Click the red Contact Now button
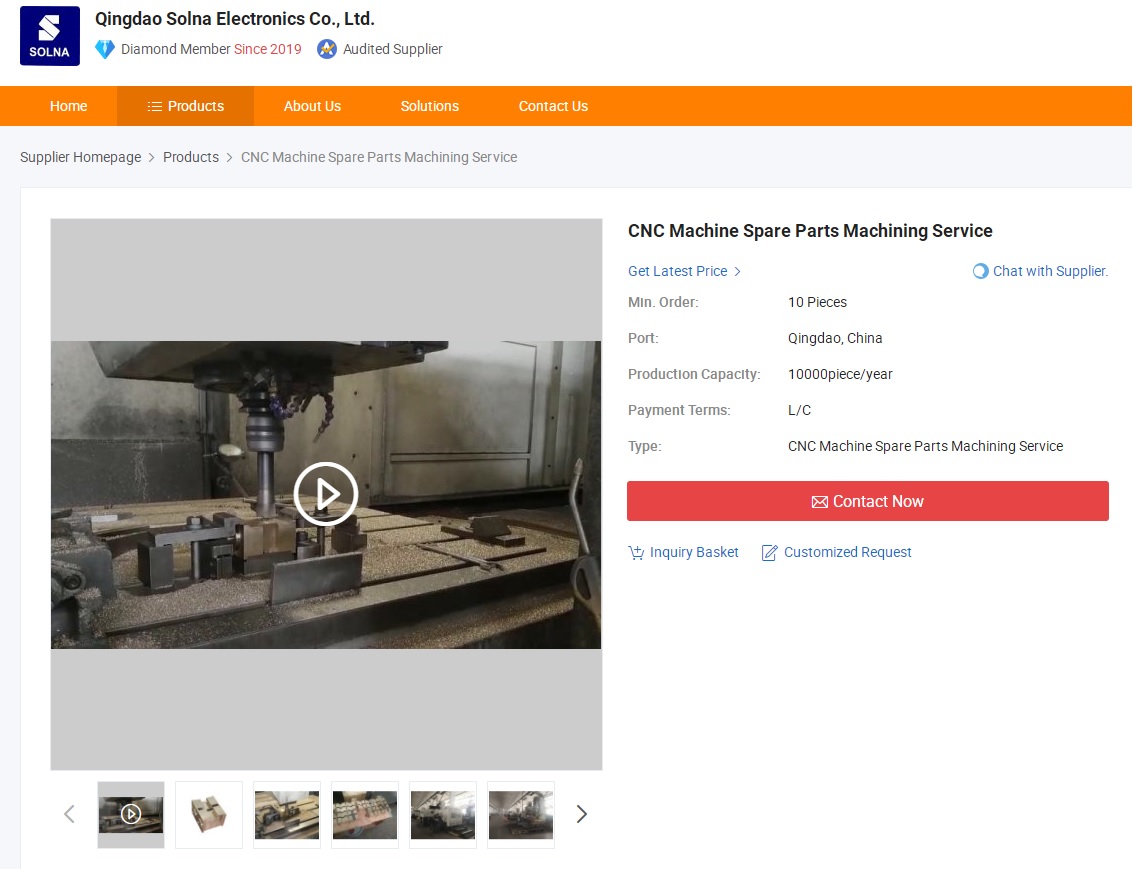Image resolution: width=1133 pixels, height=869 pixels. pos(868,501)
